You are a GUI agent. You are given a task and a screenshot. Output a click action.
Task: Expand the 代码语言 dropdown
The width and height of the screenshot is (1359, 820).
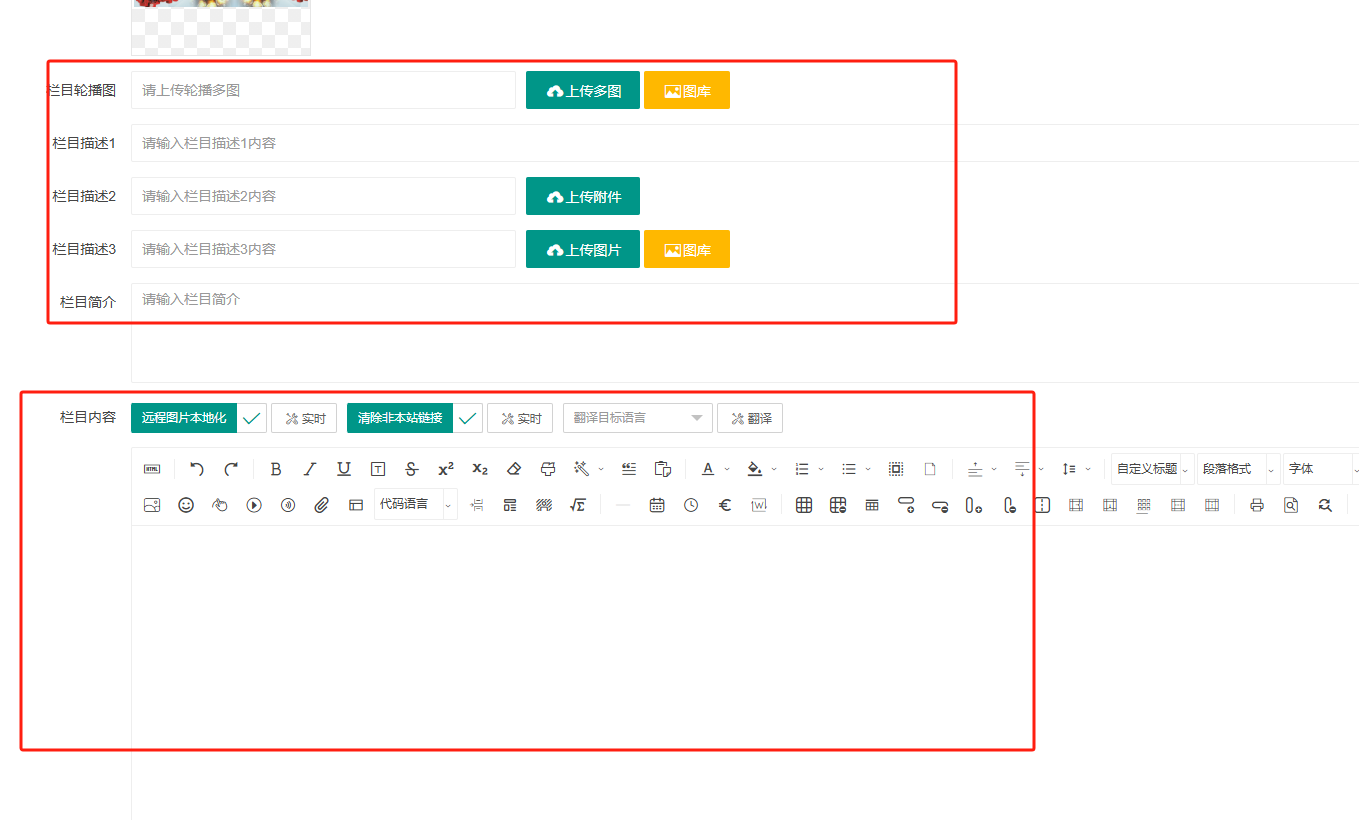pyautogui.click(x=415, y=505)
